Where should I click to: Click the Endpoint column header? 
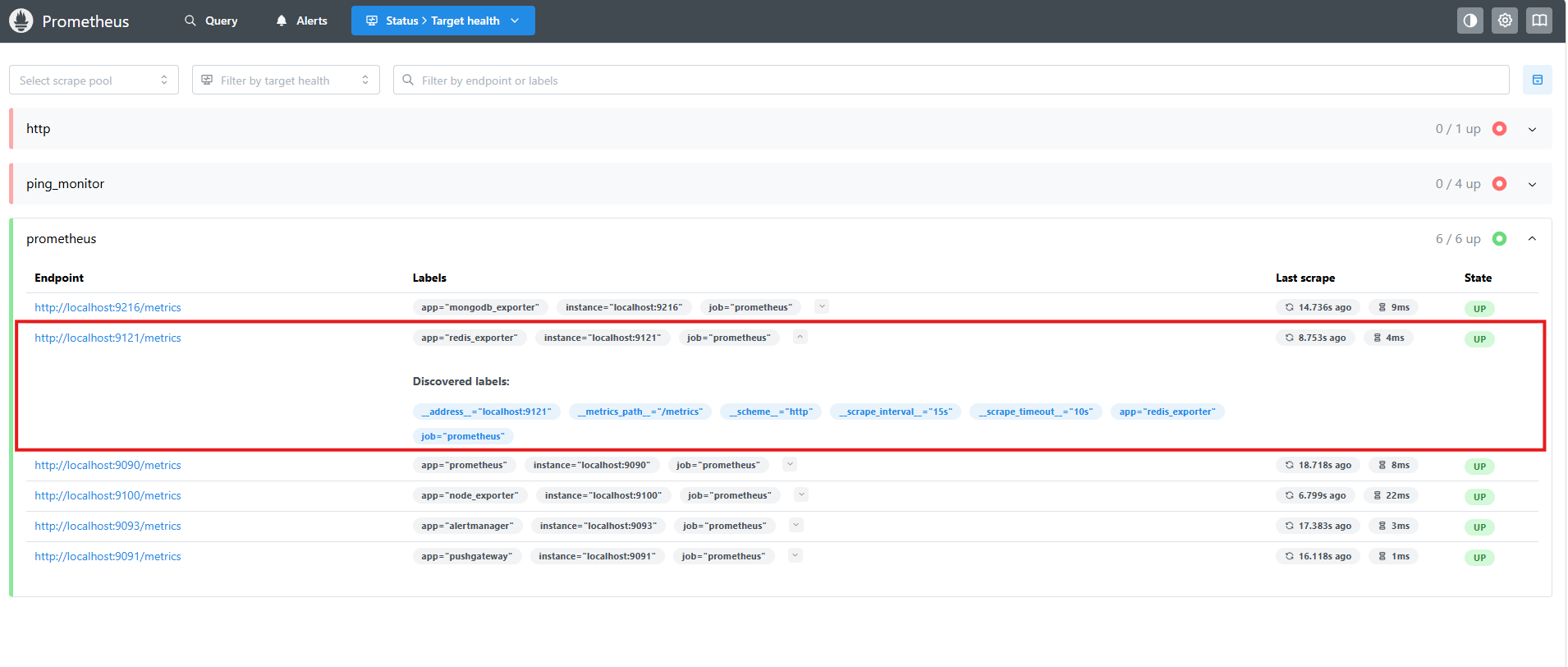[x=59, y=278]
